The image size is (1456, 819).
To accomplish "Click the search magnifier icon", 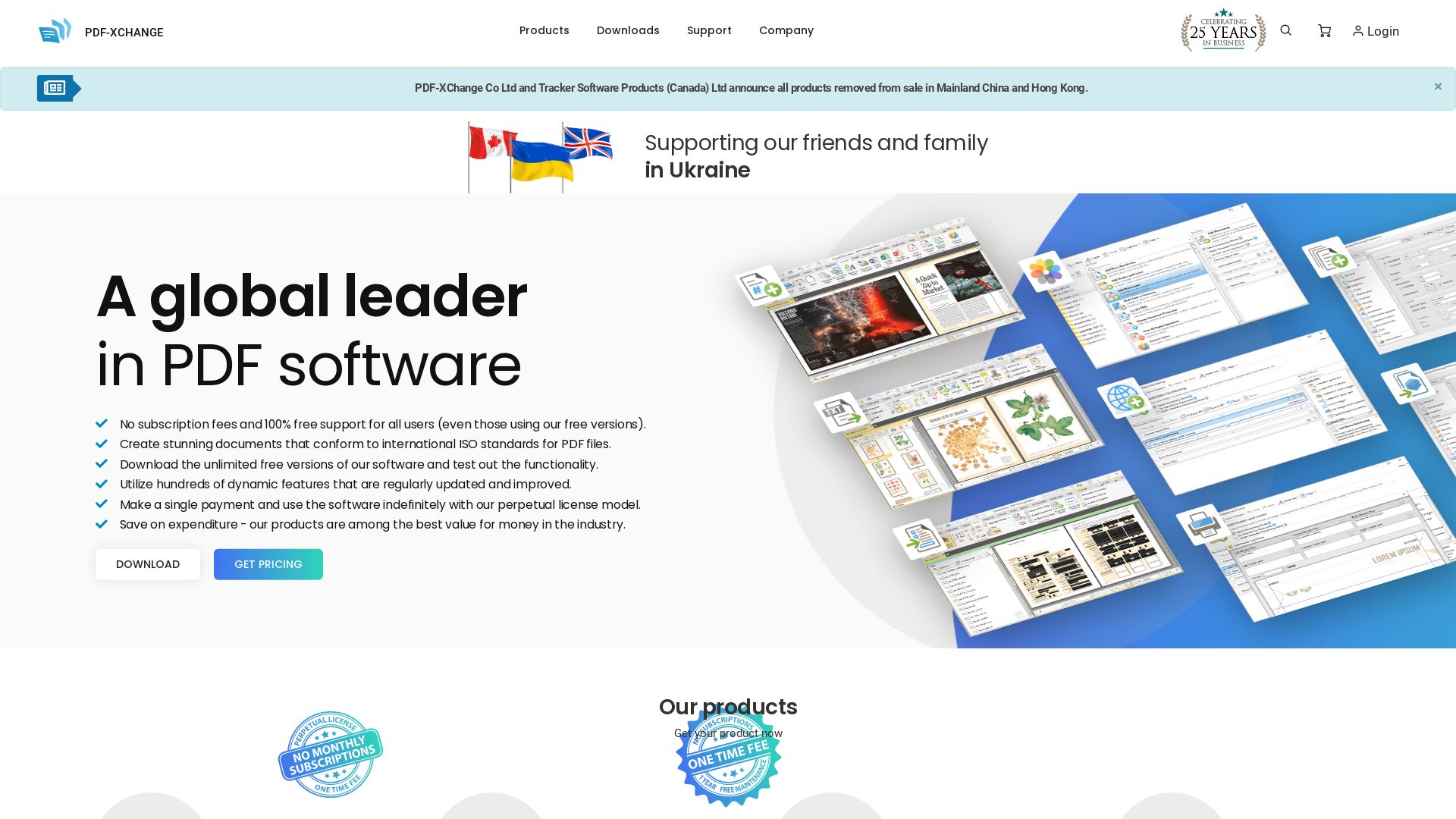I will tap(1286, 31).
